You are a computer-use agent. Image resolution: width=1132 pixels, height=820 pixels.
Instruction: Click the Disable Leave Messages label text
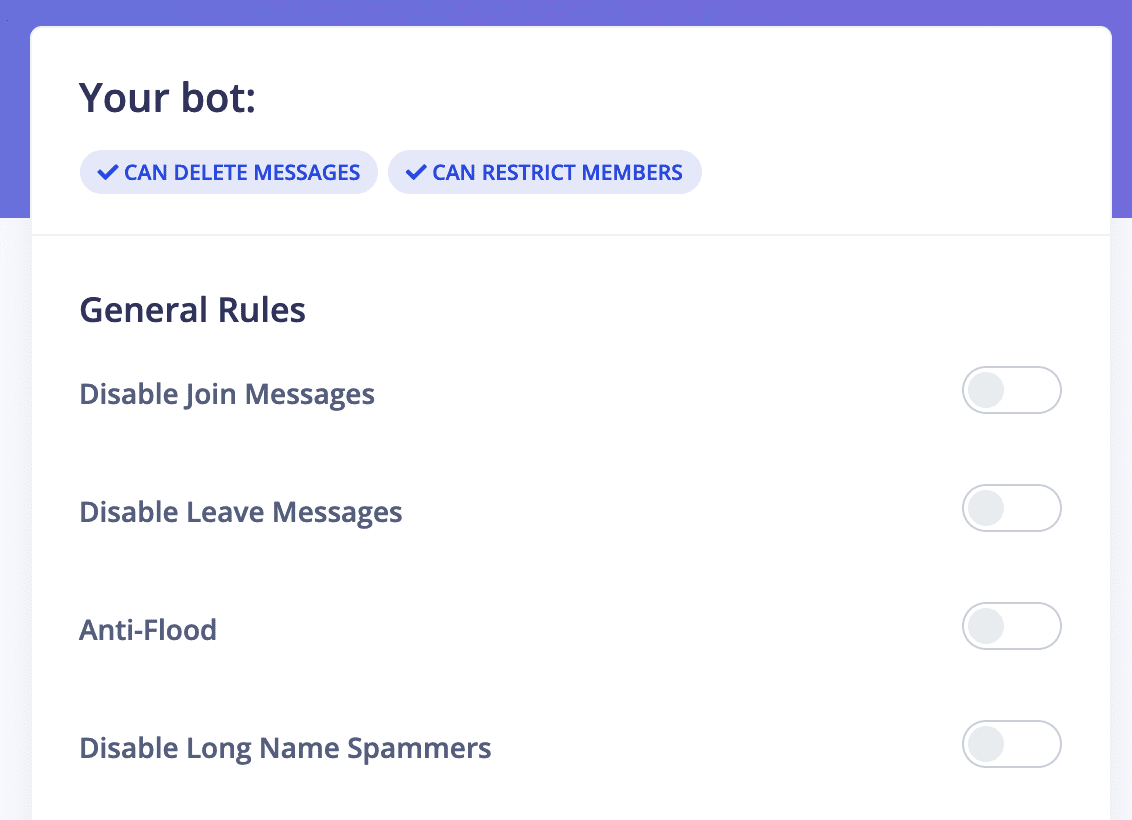coord(241,512)
